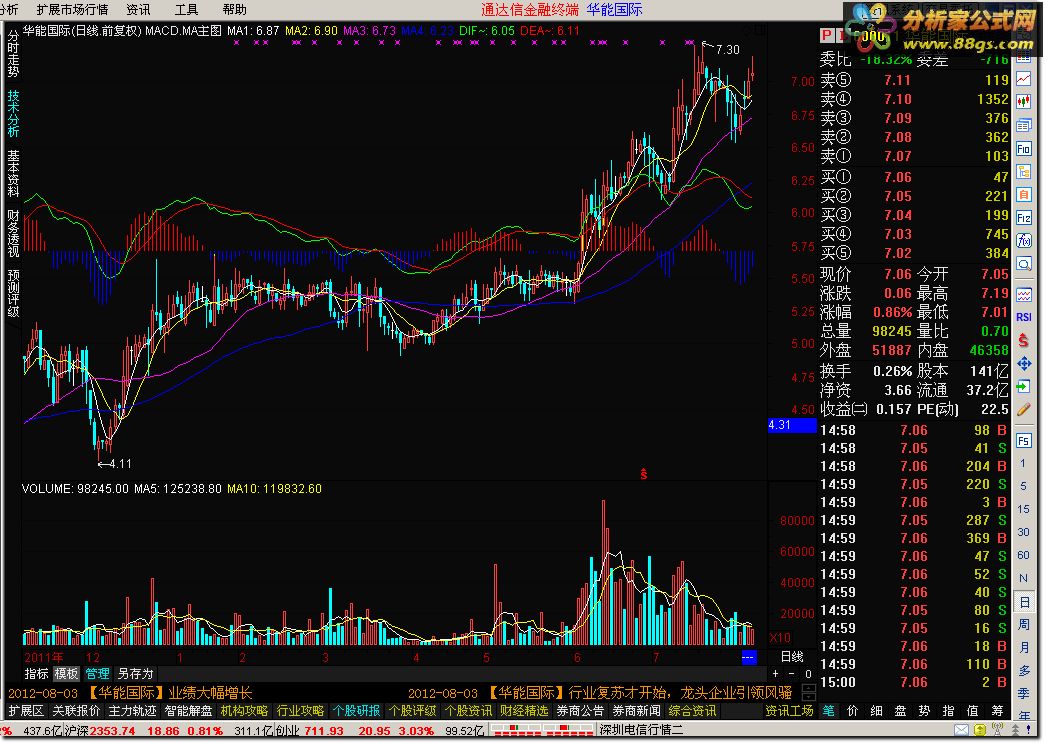The height and width of the screenshot is (743, 1045).
Task: Open the 资讯 menu
Action: [x=138, y=9]
